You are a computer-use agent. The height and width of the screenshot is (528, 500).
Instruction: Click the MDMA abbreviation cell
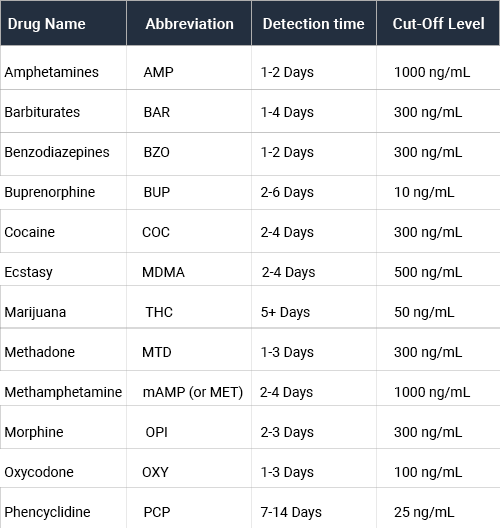[189, 269]
